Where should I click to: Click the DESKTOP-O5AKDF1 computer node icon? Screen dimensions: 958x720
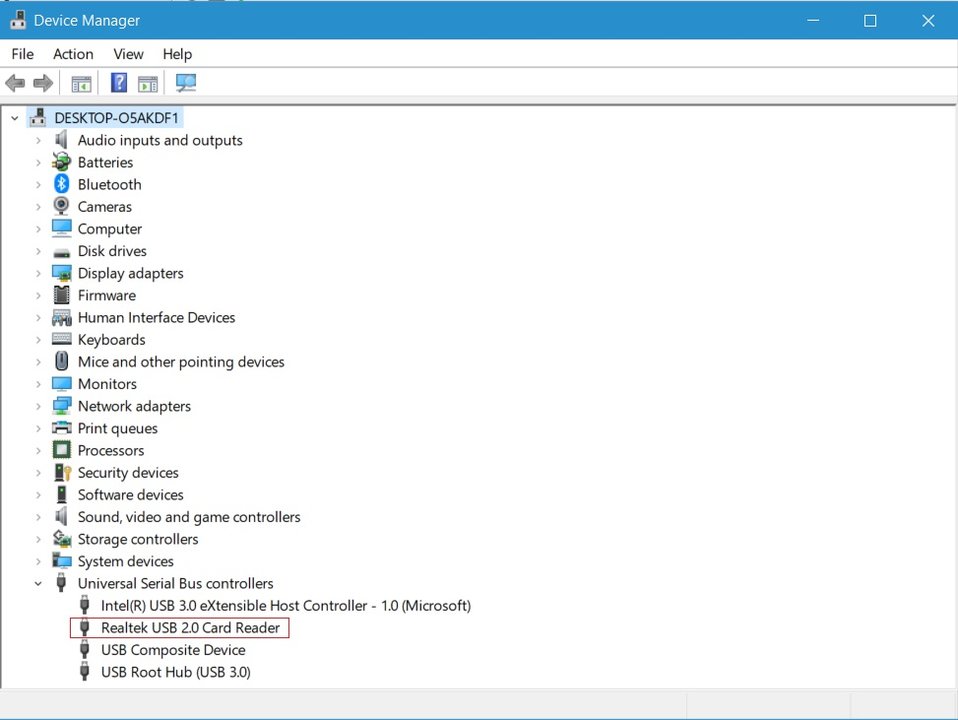[38, 117]
